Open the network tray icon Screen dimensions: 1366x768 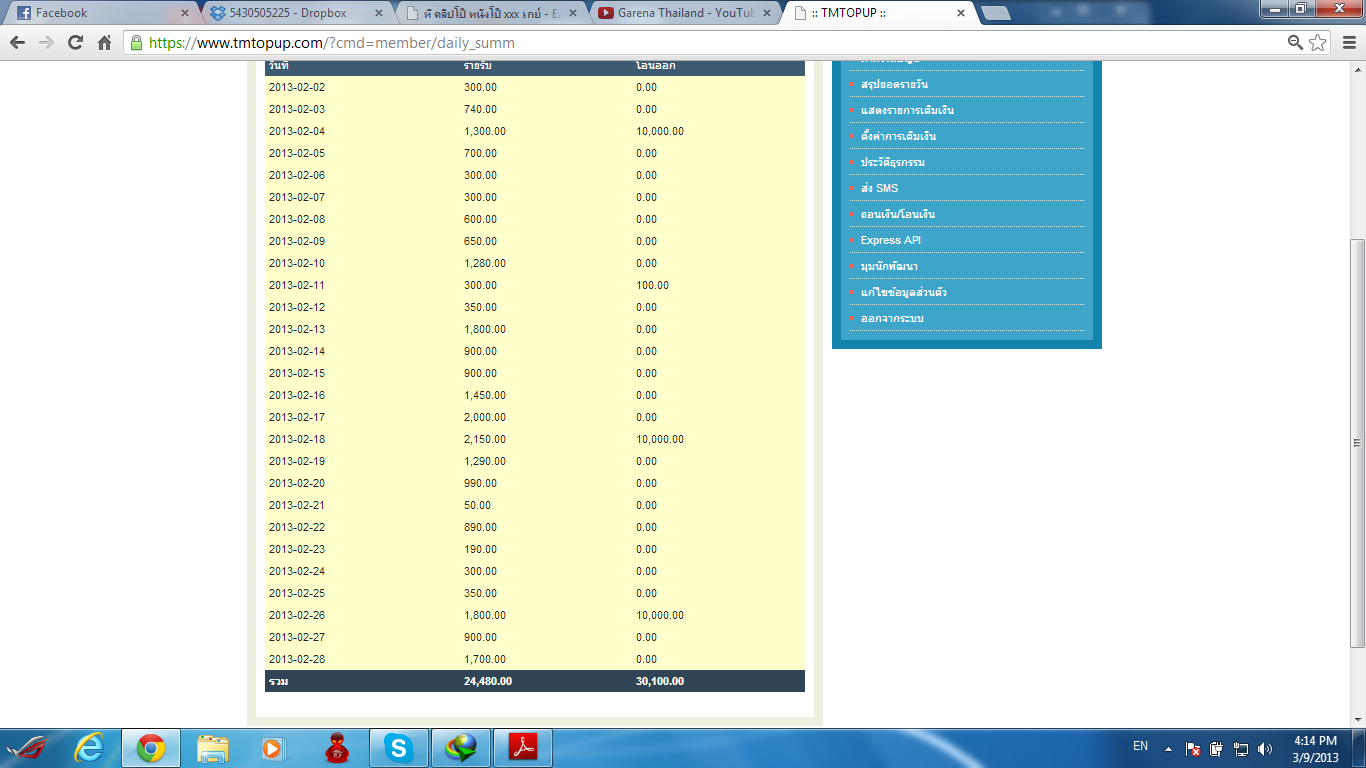pyautogui.click(x=1241, y=748)
